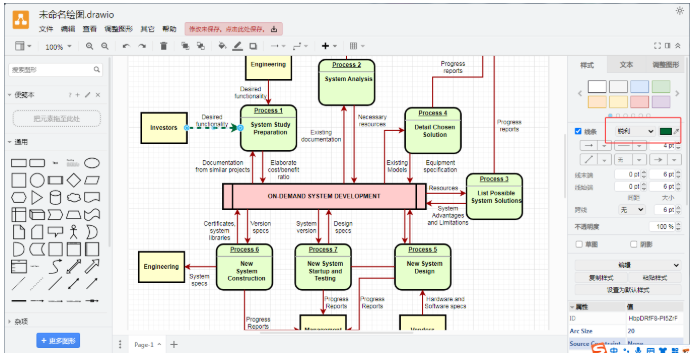The height and width of the screenshot is (361, 691).
Task: Switch to the 文本 Text tab
Action: pyautogui.click(x=626, y=65)
